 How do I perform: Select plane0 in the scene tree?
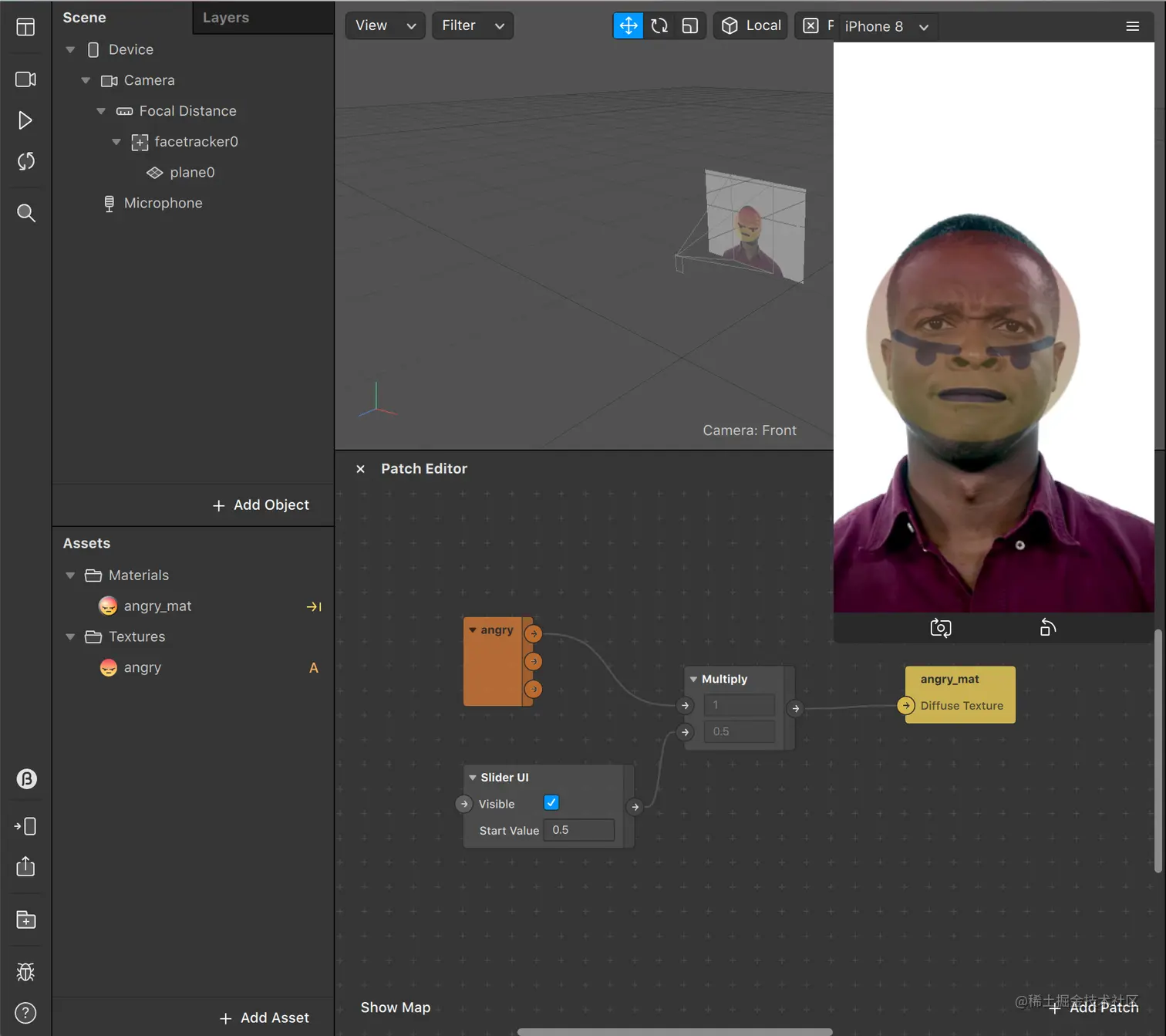pyautogui.click(x=192, y=173)
